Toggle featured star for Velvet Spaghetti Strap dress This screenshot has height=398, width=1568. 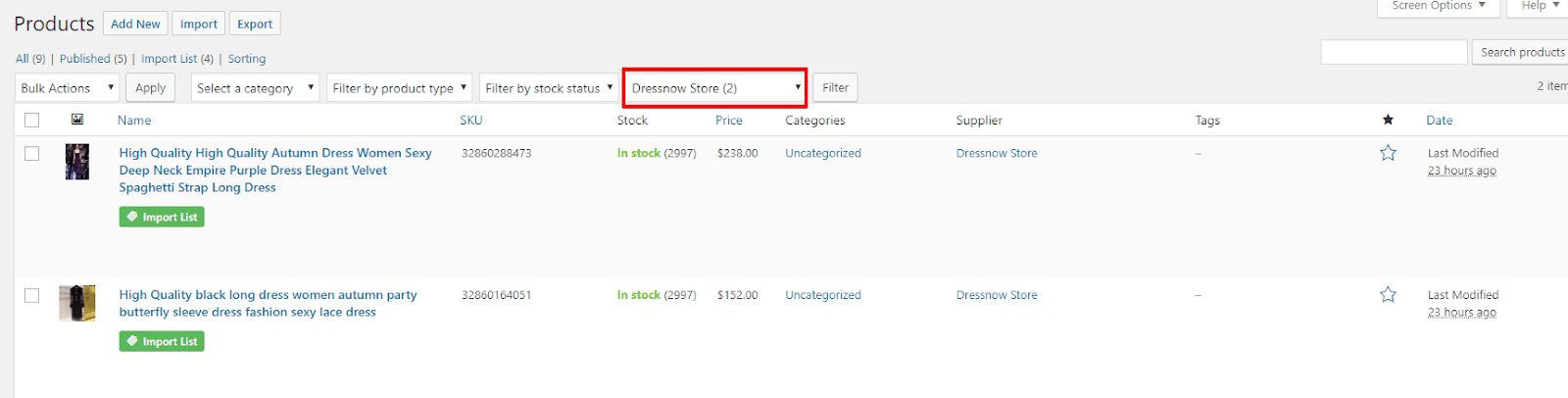coord(1388,153)
